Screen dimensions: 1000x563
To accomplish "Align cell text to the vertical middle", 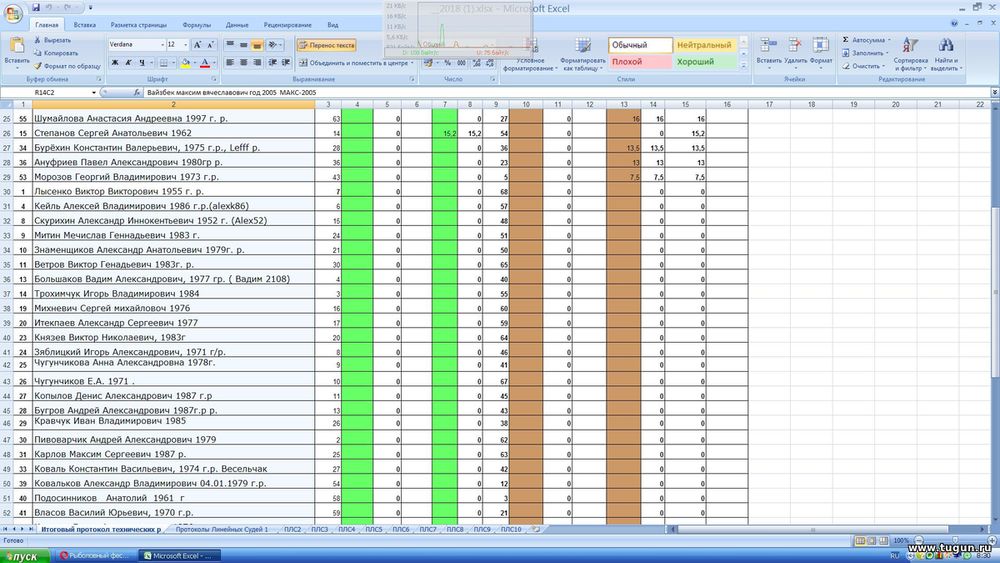I will click(244, 45).
